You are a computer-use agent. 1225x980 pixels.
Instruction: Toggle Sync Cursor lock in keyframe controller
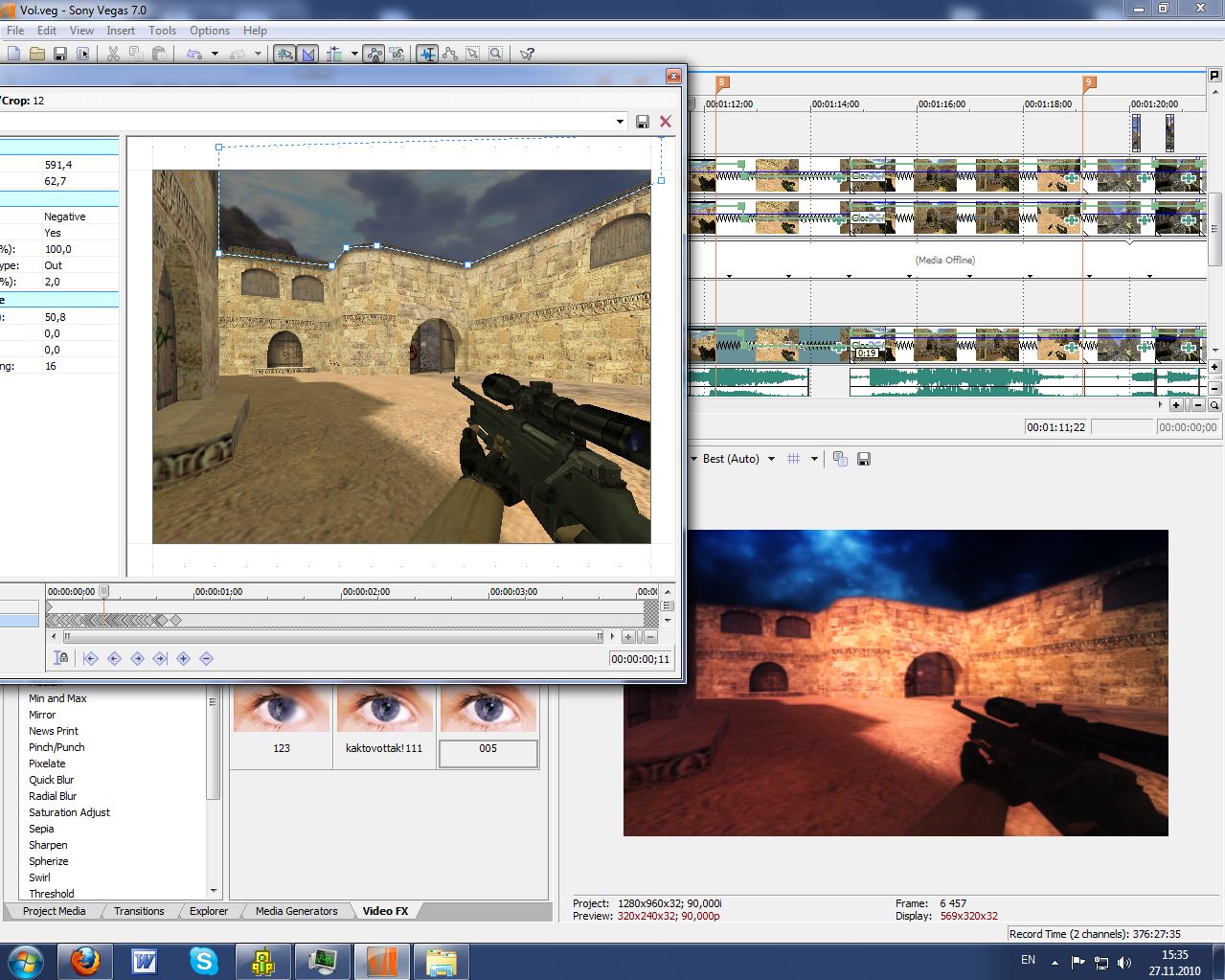[x=61, y=658]
